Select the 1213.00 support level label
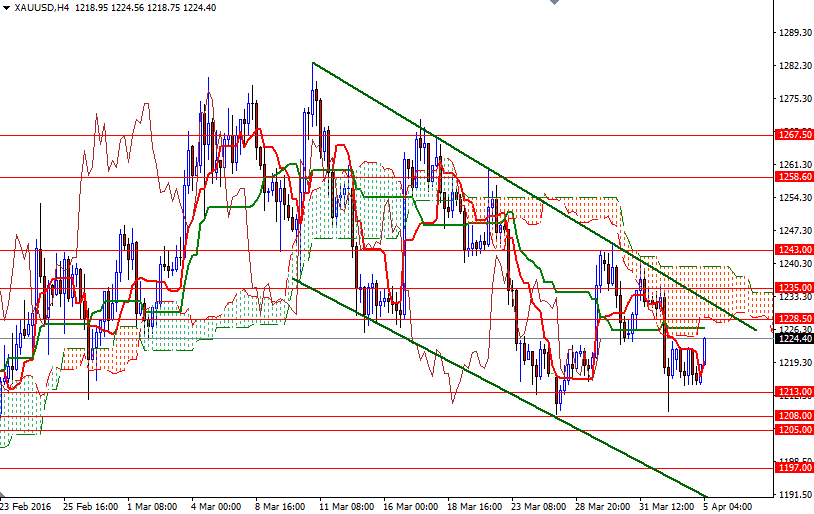814x514 pixels. (793, 392)
